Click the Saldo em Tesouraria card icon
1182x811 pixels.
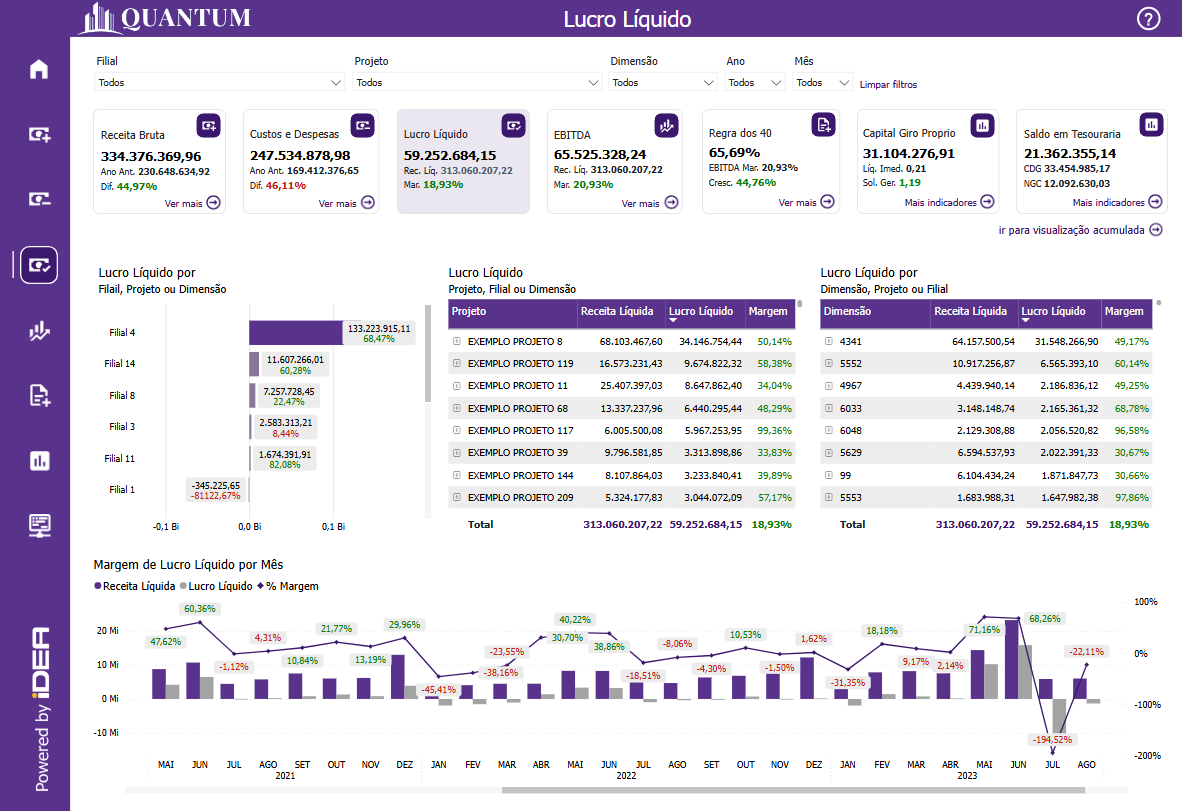pyautogui.click(x=1151, y=125)
